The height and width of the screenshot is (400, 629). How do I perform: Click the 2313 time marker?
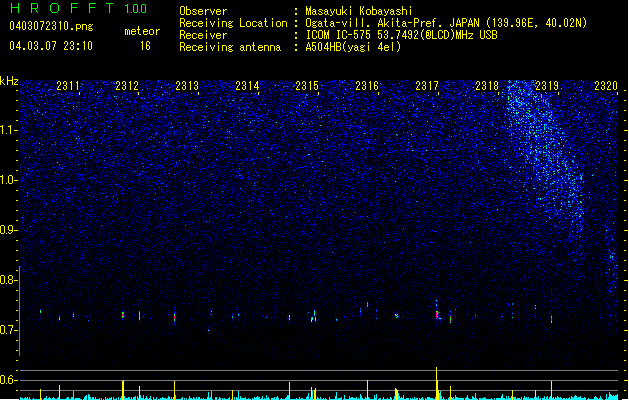[x=187, y=86]
